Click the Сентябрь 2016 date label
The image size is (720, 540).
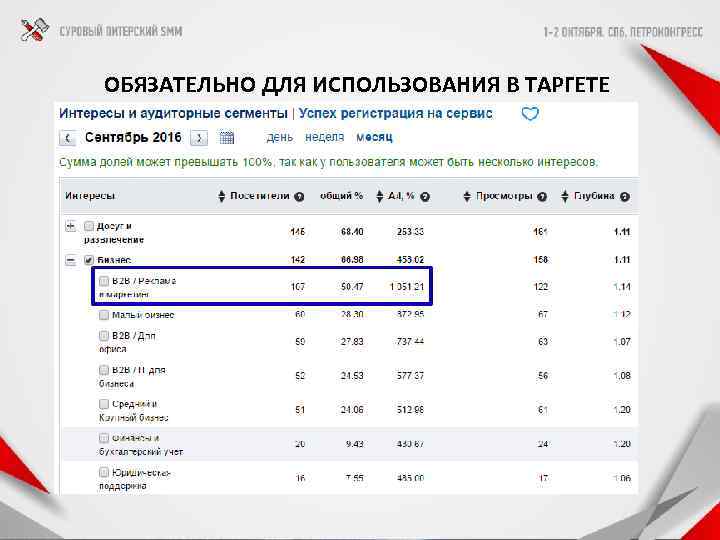point(133,137)
